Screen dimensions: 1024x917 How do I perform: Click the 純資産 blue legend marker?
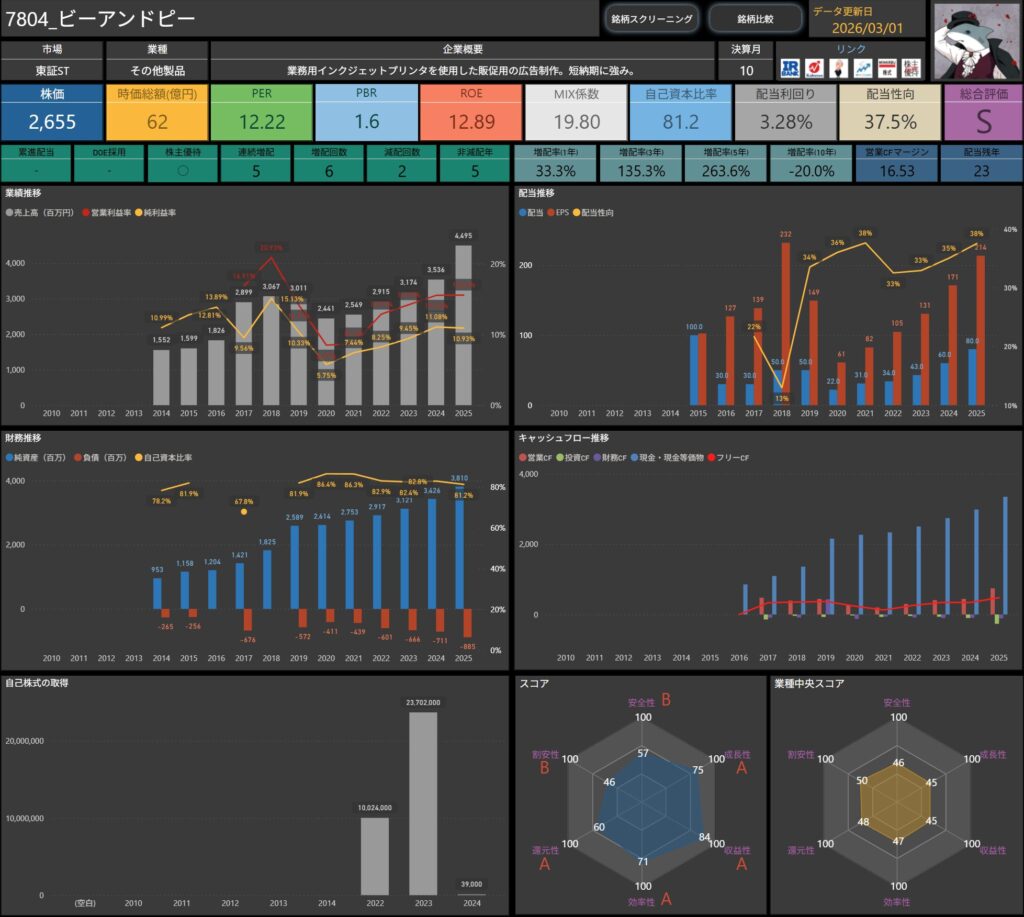click(x=10, y=457)
